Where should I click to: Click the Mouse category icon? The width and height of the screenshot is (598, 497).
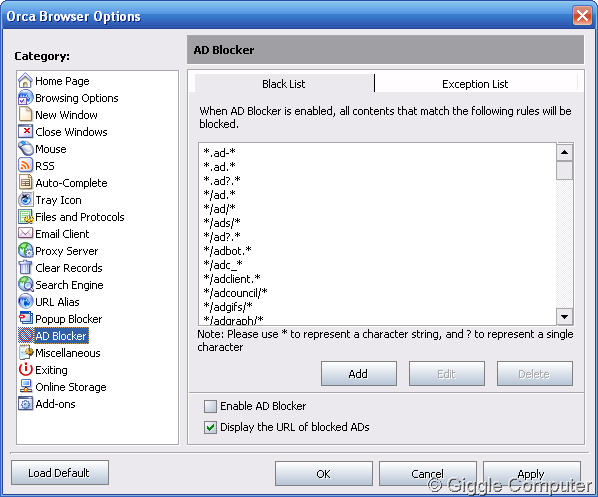25,148
